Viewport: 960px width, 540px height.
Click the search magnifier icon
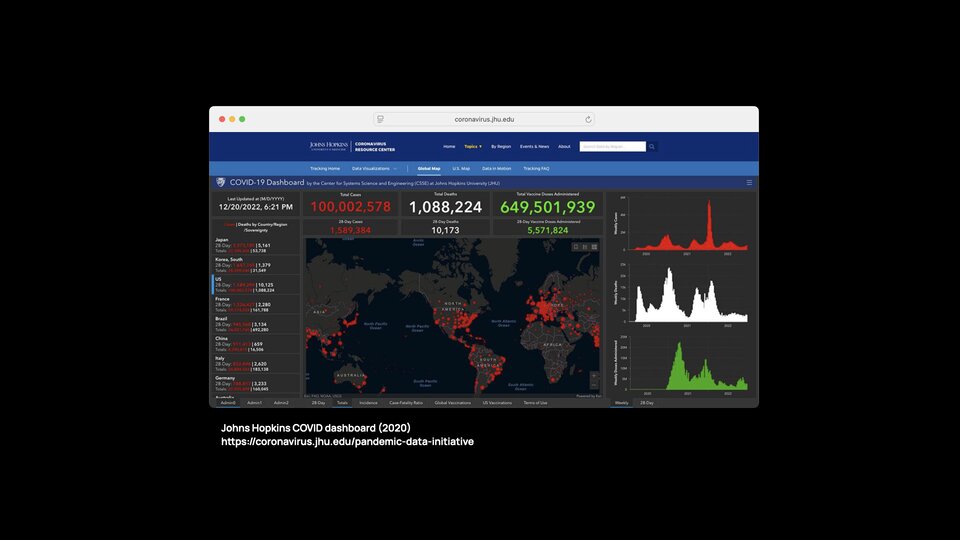(x=652, y=147)
